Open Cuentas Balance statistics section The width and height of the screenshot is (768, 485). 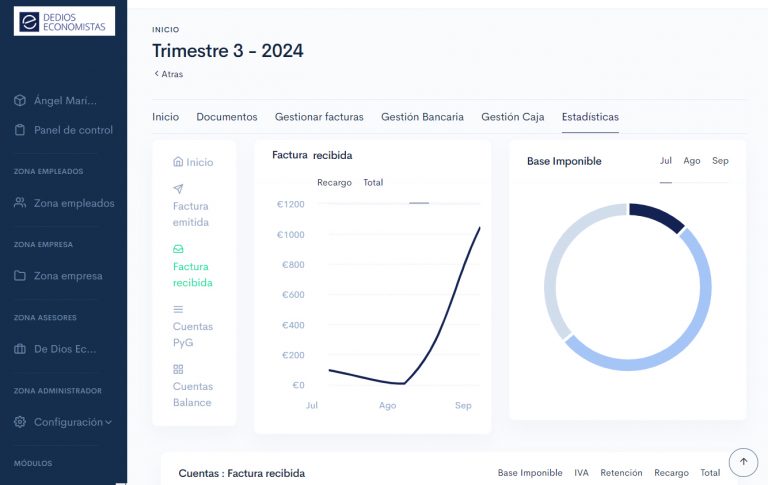pyautogui.click(x=192, y=394)
